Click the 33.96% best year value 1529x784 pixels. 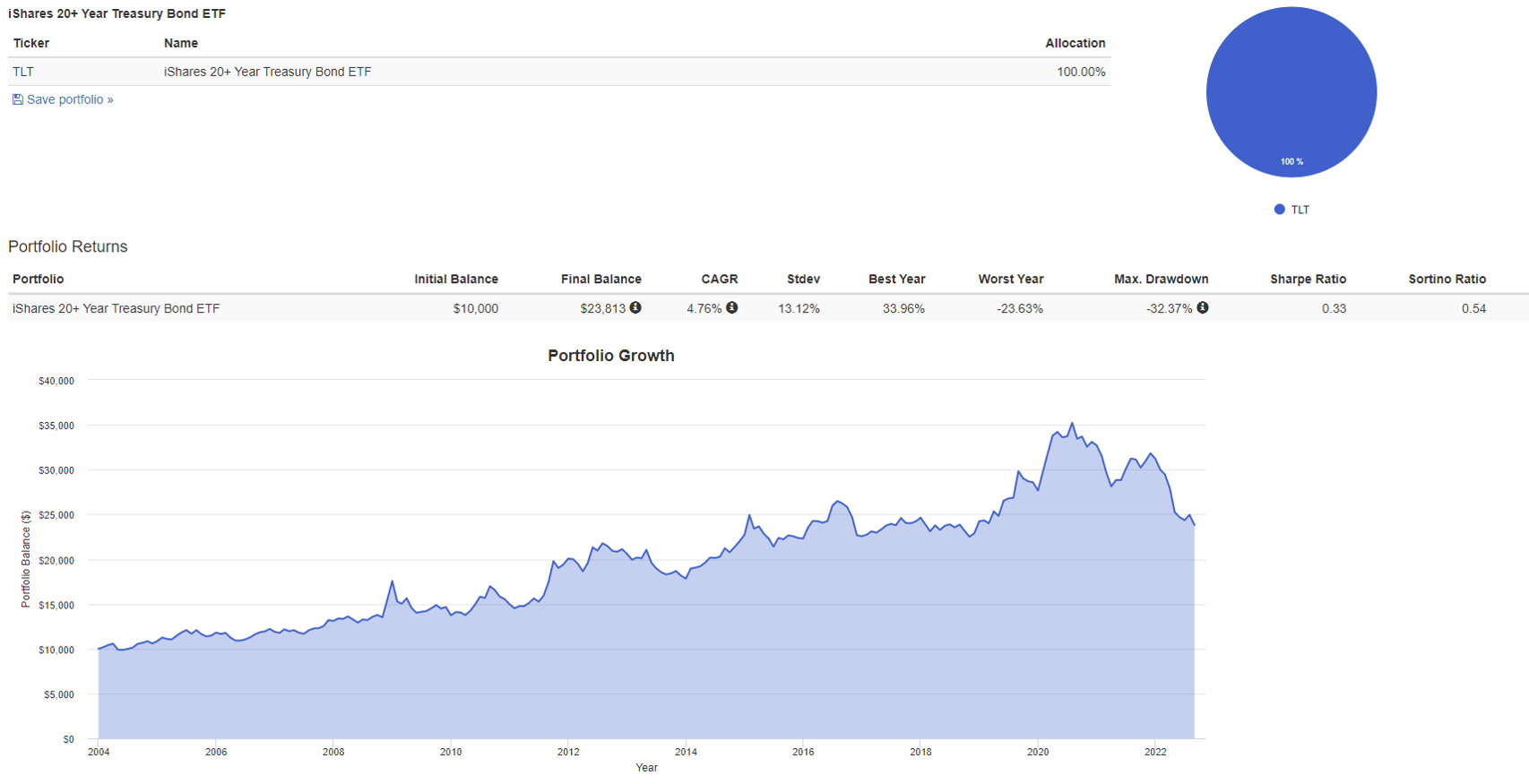(x=903, y=308)
